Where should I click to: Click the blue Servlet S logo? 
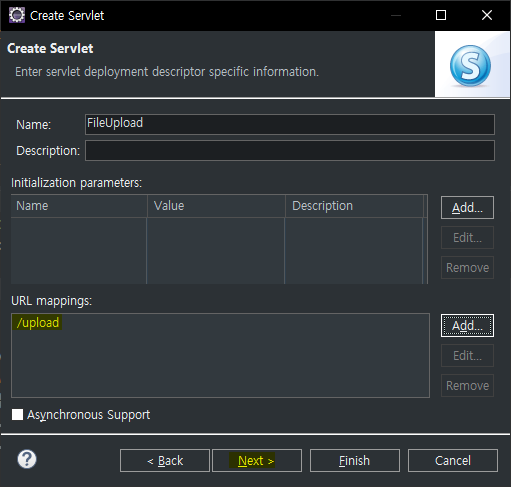(x=470, y=66)
